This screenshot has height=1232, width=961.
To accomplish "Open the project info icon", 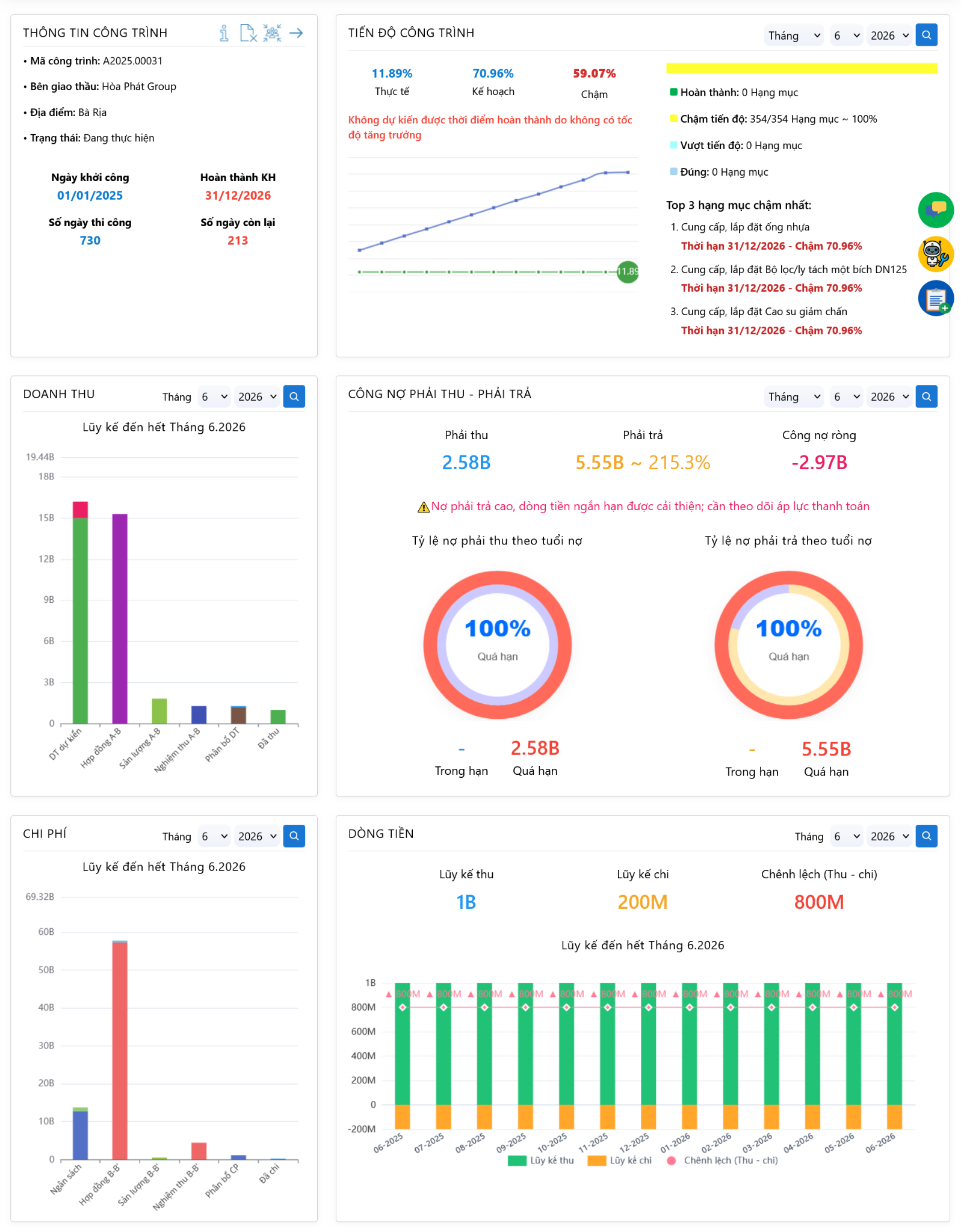I will [224, 33].
